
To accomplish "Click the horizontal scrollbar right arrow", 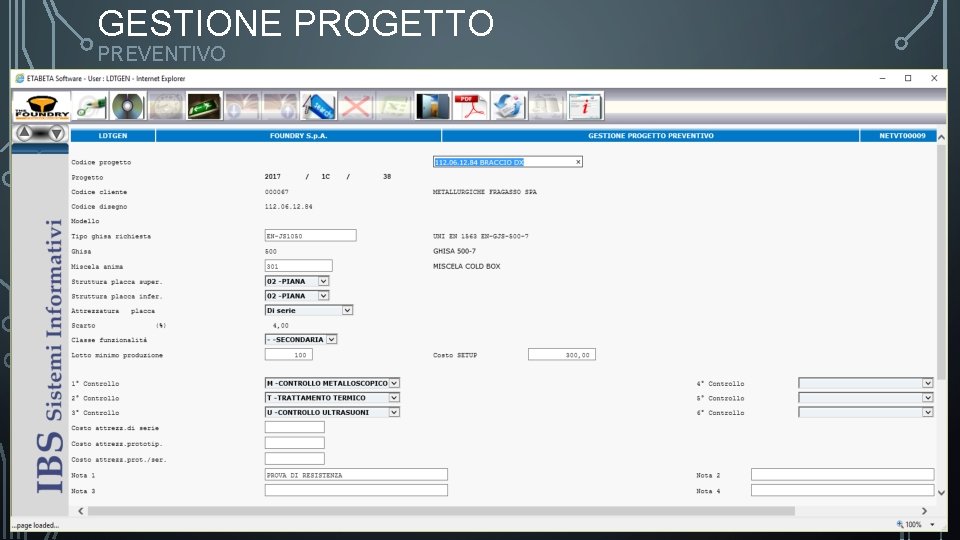I will point(924,511).
